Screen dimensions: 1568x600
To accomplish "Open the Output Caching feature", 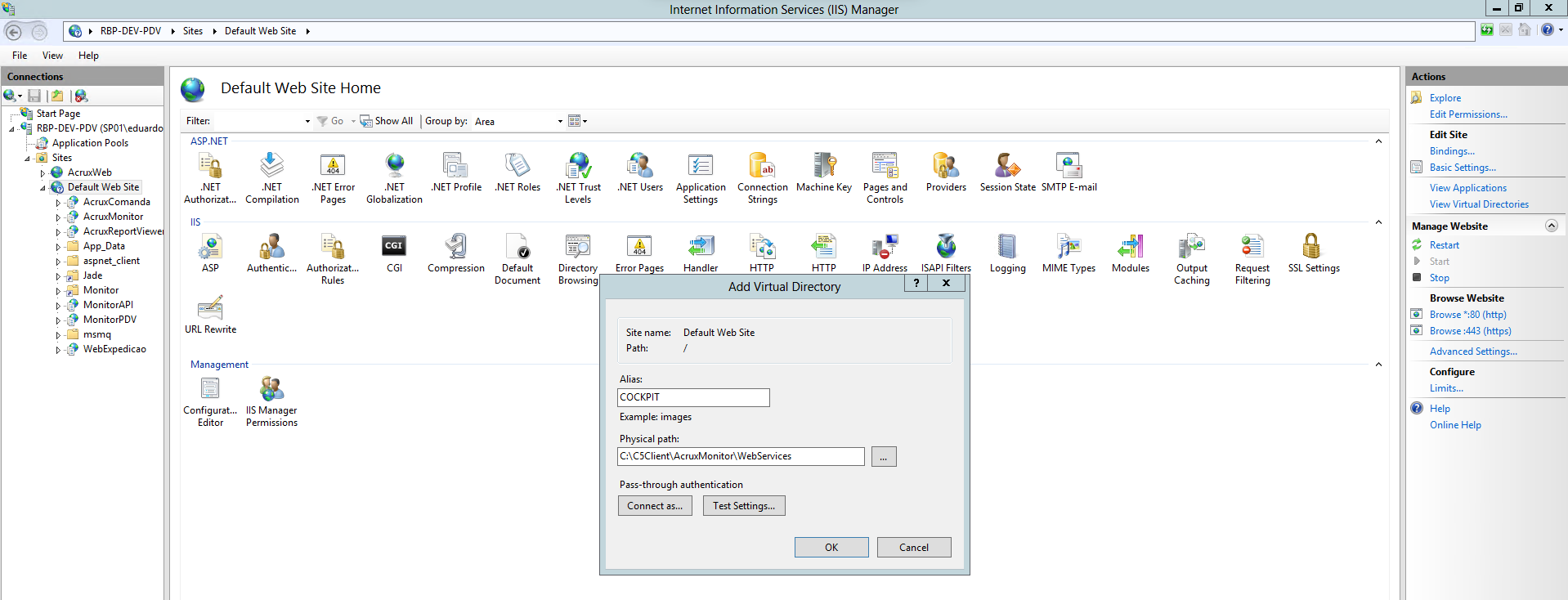I will point(1192,258).
